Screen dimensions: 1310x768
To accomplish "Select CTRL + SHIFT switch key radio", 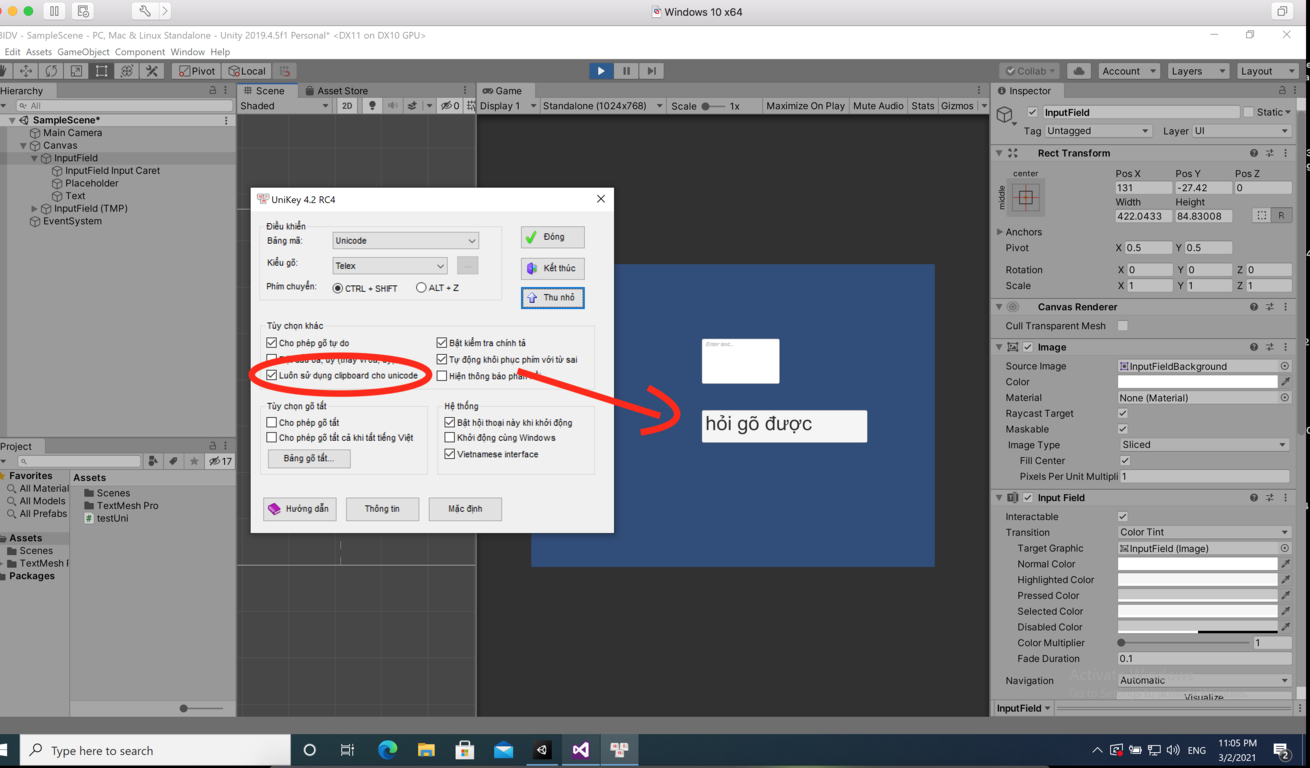I will coord(337,288).
